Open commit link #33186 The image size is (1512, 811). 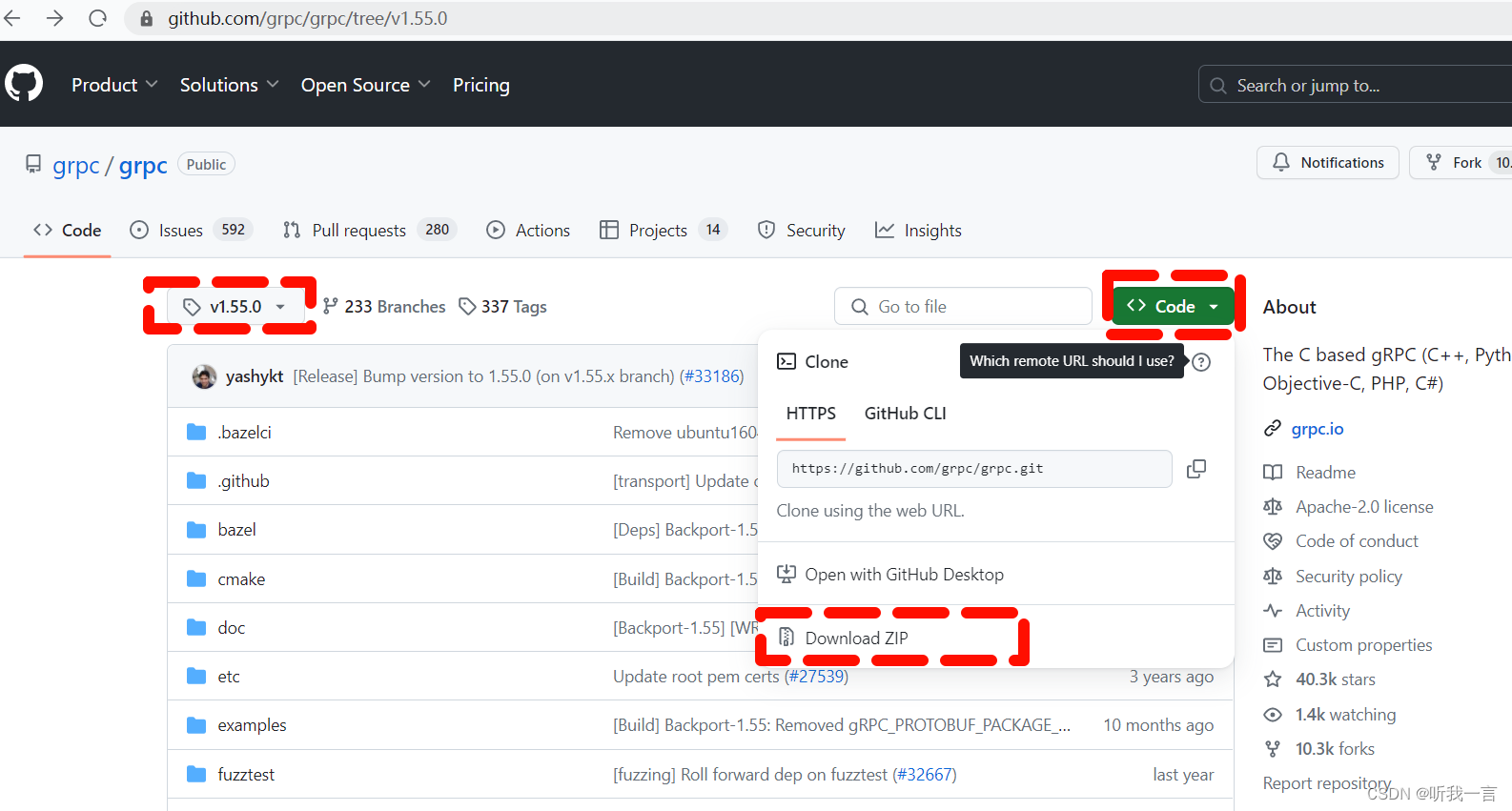coord(711,376)
